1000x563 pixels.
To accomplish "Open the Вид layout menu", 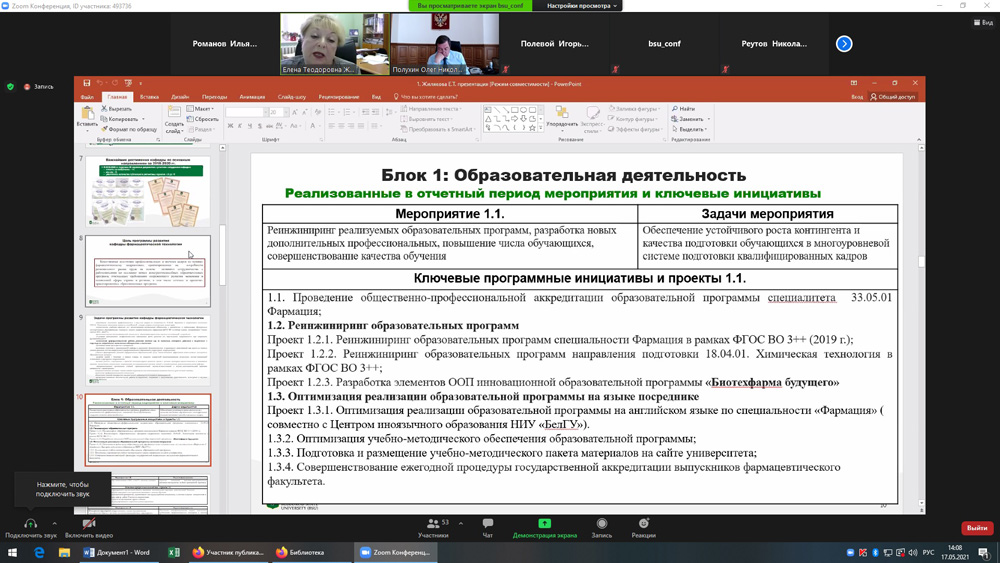I will [983, 22].
